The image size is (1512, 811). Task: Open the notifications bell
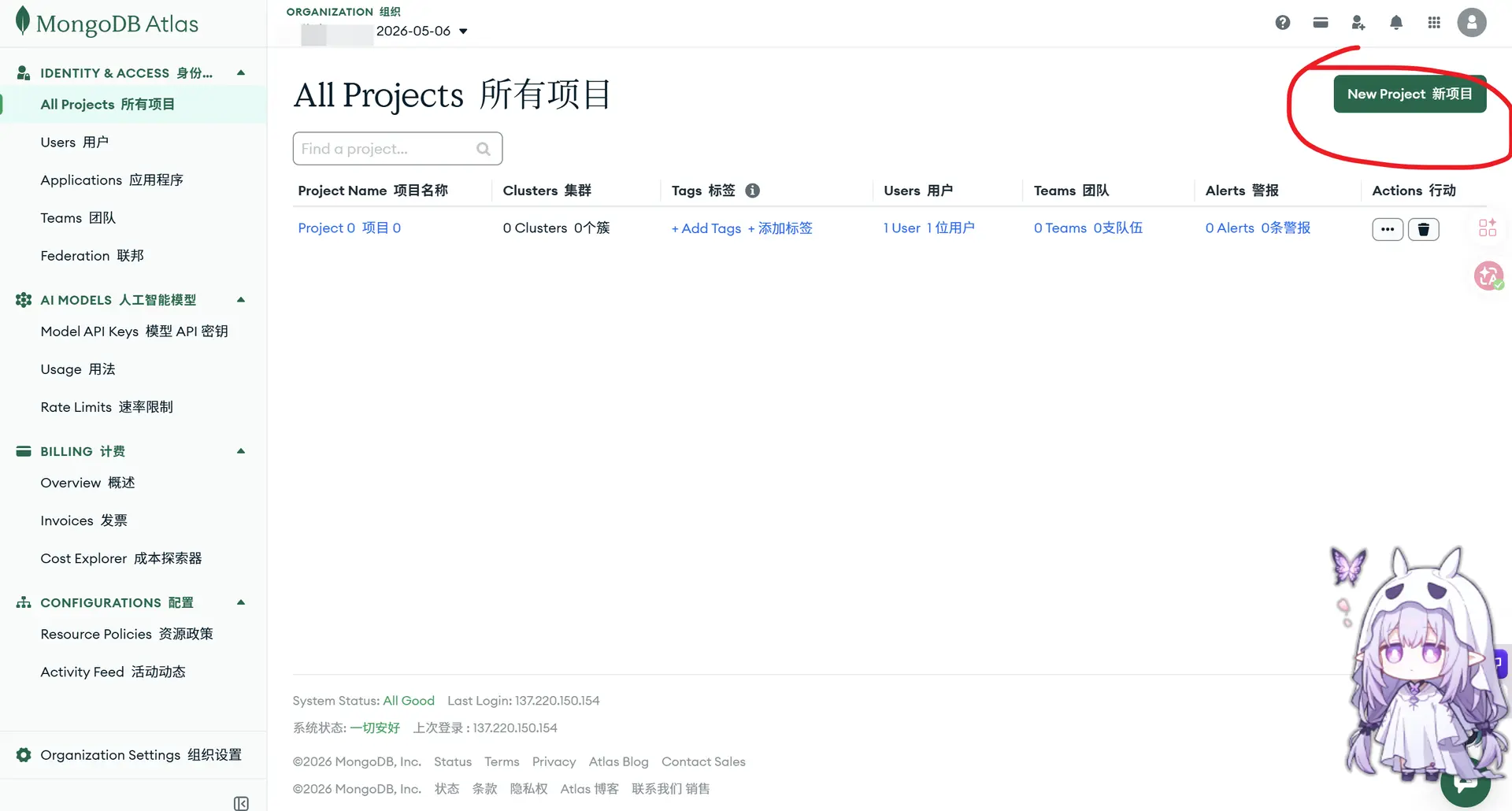(1396, 23)
